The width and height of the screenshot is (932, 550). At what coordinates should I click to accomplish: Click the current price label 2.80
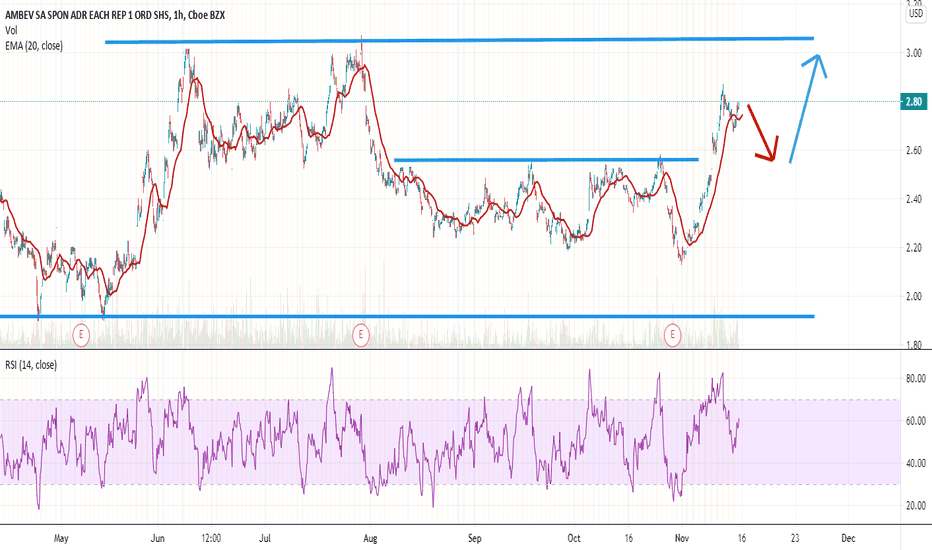(914, 102)
